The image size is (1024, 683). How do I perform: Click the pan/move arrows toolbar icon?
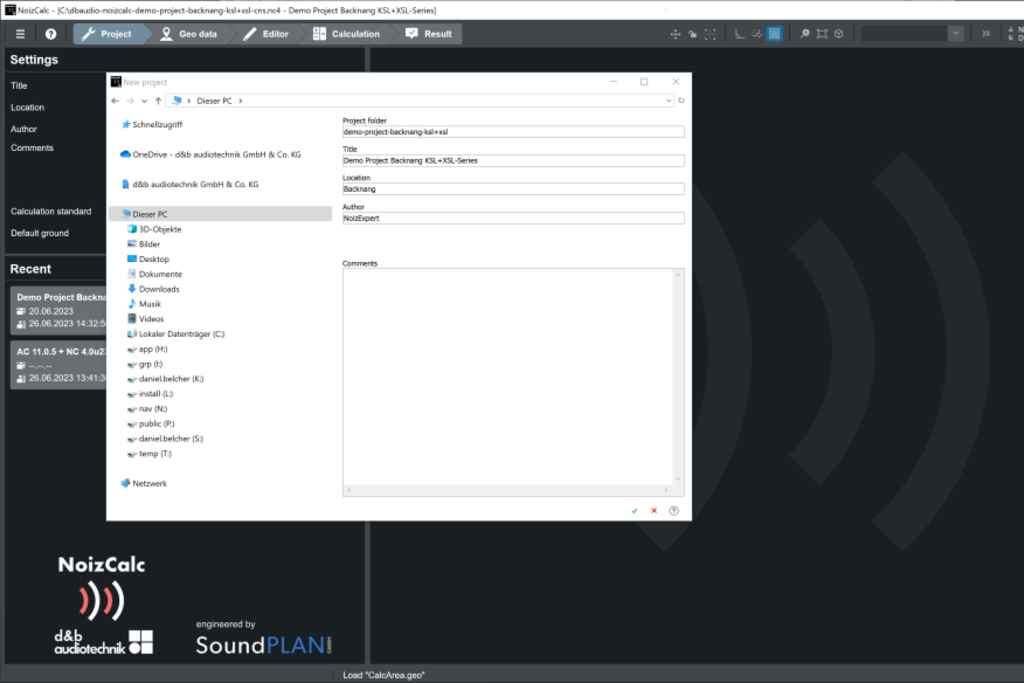(675, 34)
